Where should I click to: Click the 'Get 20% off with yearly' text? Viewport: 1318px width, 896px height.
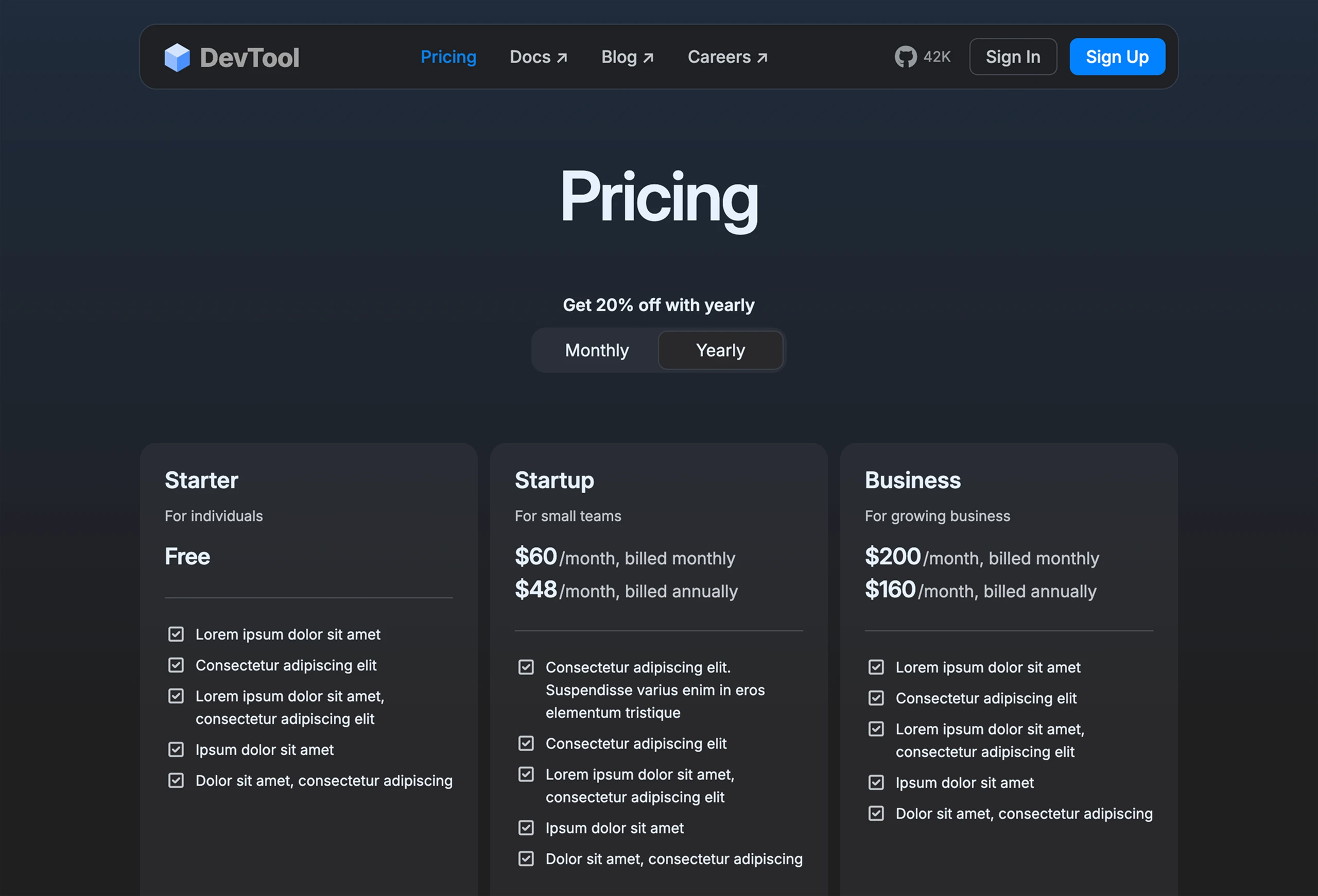pos(658,305)
